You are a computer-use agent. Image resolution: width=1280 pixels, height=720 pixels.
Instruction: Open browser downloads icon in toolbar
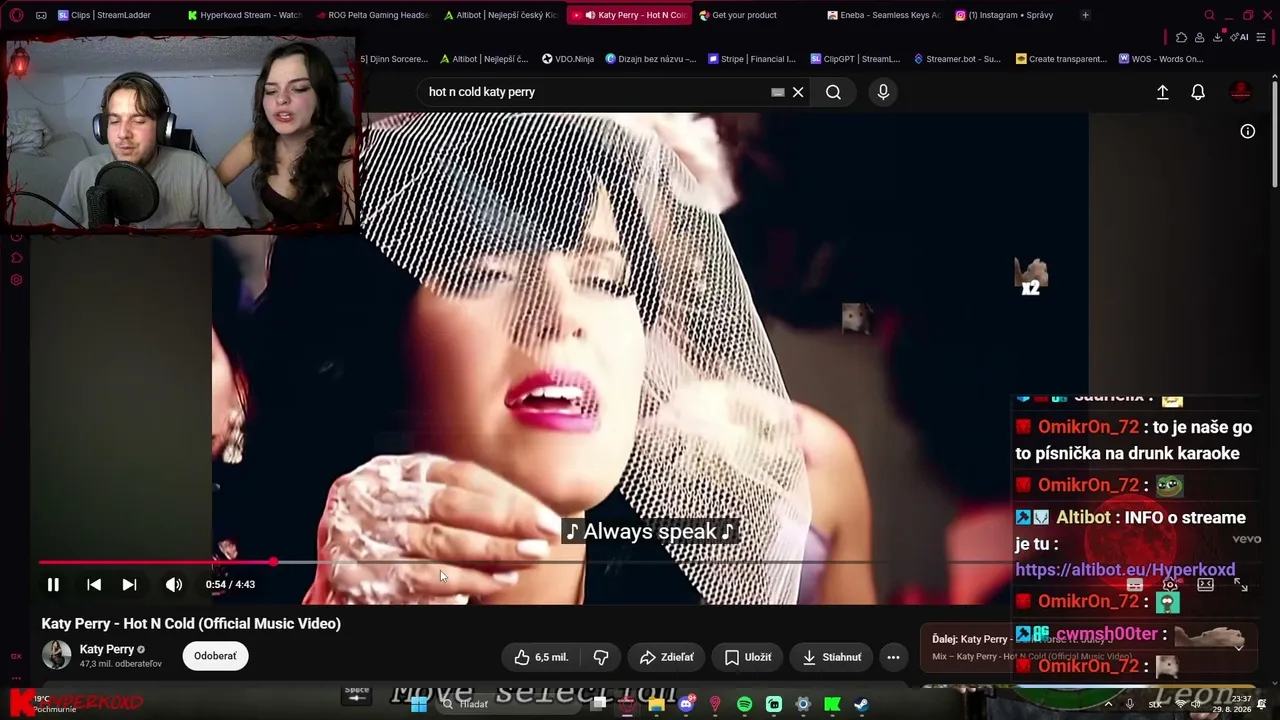tap(1217, 37)
